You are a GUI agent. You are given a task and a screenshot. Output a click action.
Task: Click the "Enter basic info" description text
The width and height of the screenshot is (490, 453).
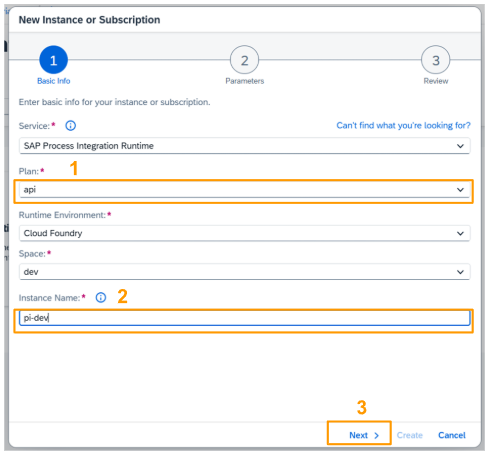(x=114, y=102)
